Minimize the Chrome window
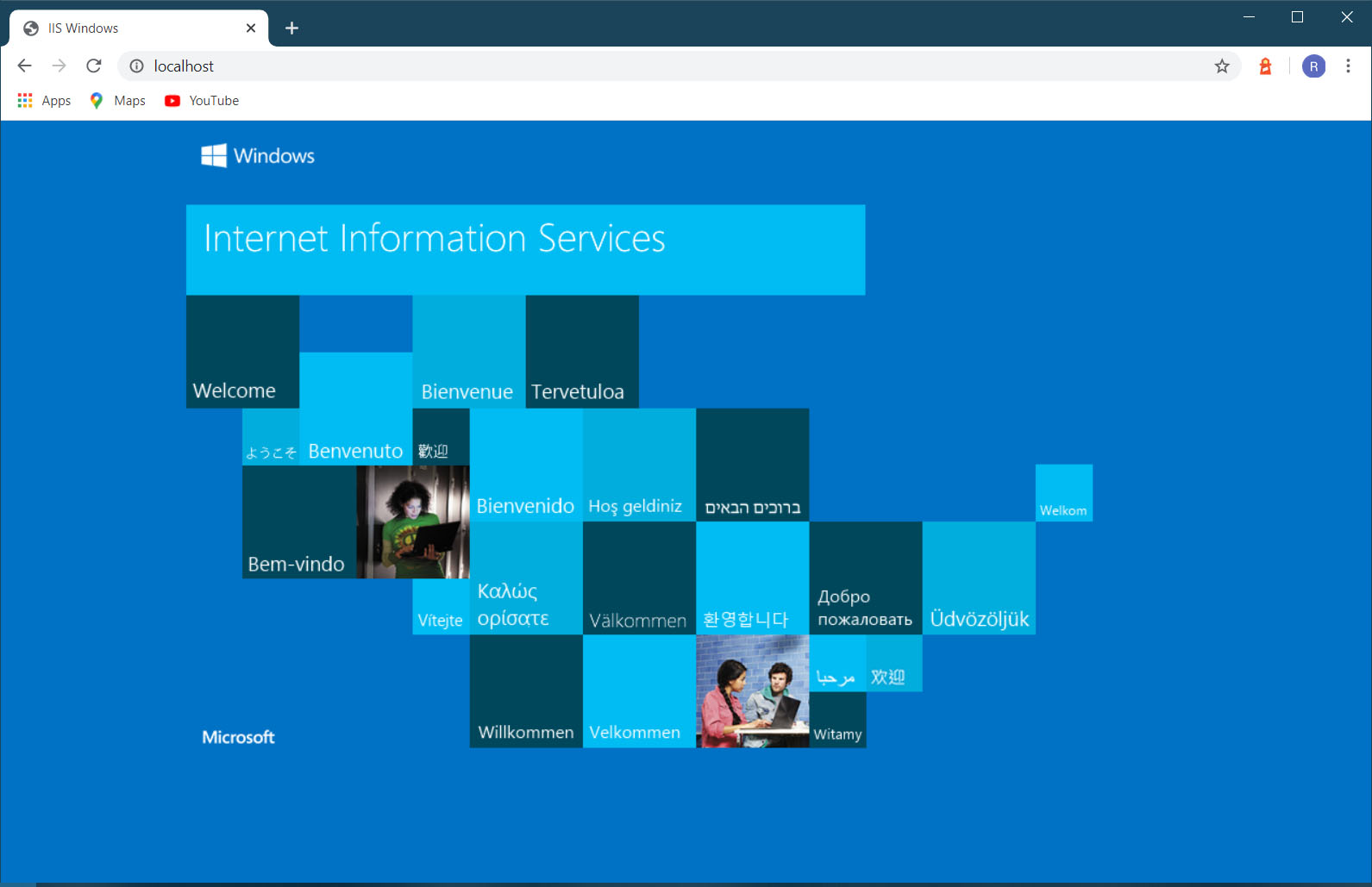1372x887 pixels. 1248,17
